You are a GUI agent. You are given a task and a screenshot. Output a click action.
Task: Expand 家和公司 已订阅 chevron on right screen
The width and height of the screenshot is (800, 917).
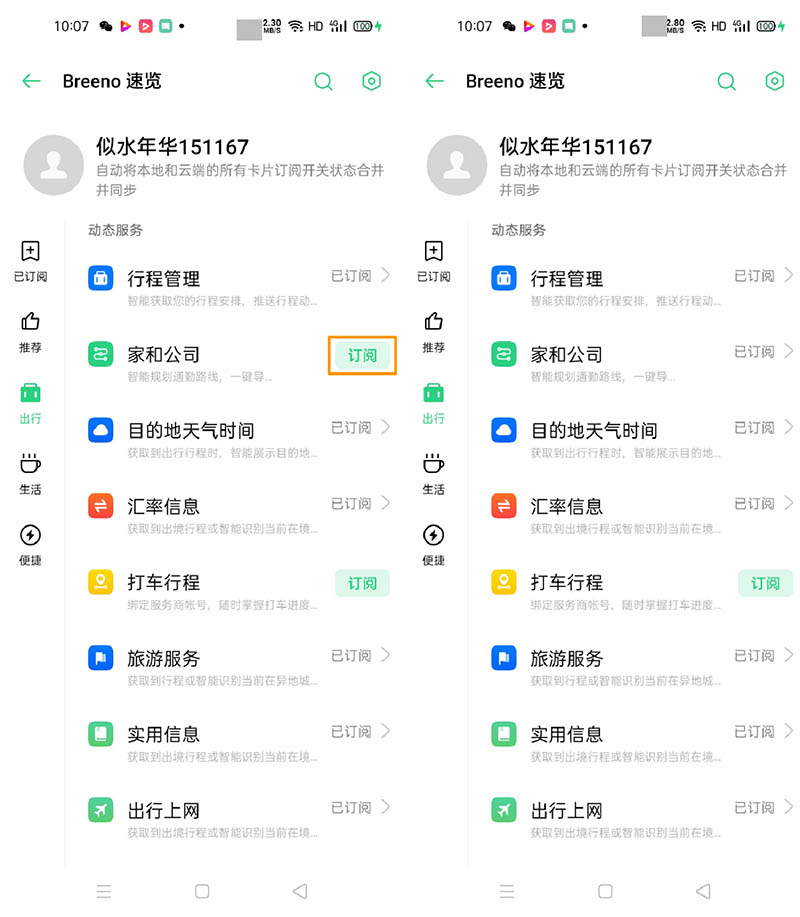coord(788,351)
